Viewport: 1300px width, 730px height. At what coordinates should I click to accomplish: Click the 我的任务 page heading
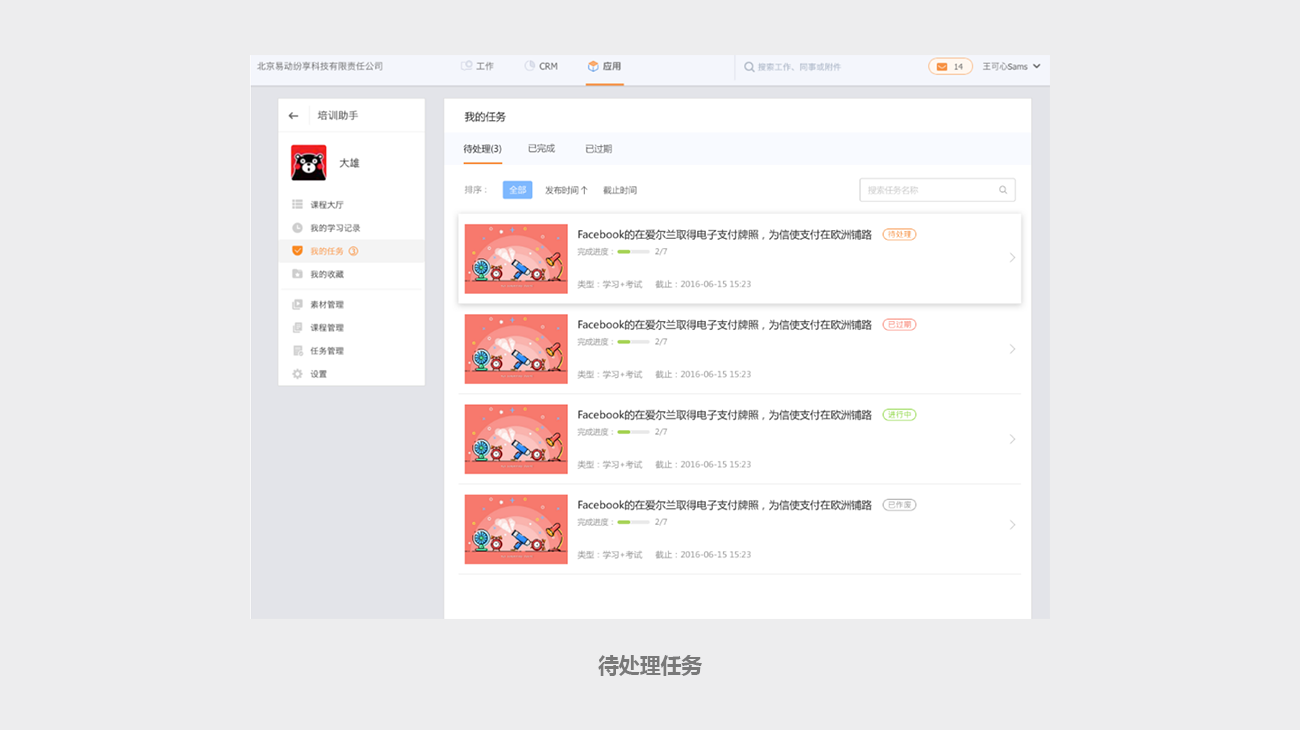(x=485, y=117)
